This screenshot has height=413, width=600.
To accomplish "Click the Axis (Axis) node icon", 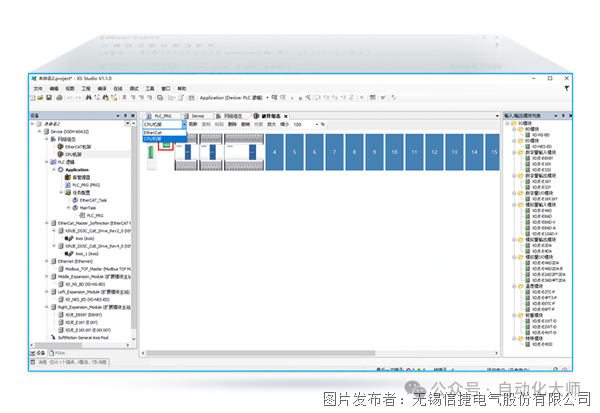I will (69, 238).
